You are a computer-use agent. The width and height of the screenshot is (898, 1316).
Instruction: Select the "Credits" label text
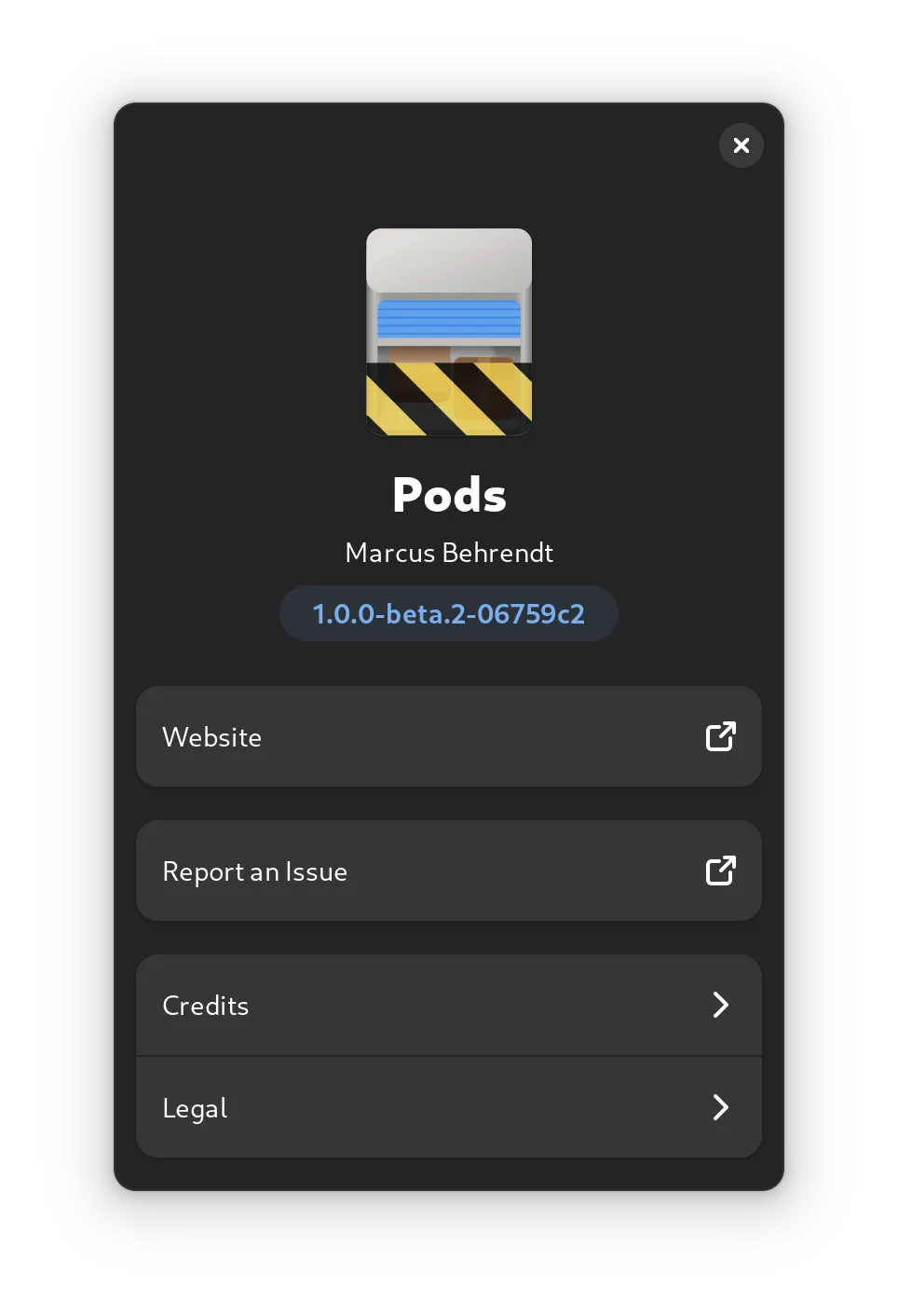205,1006
